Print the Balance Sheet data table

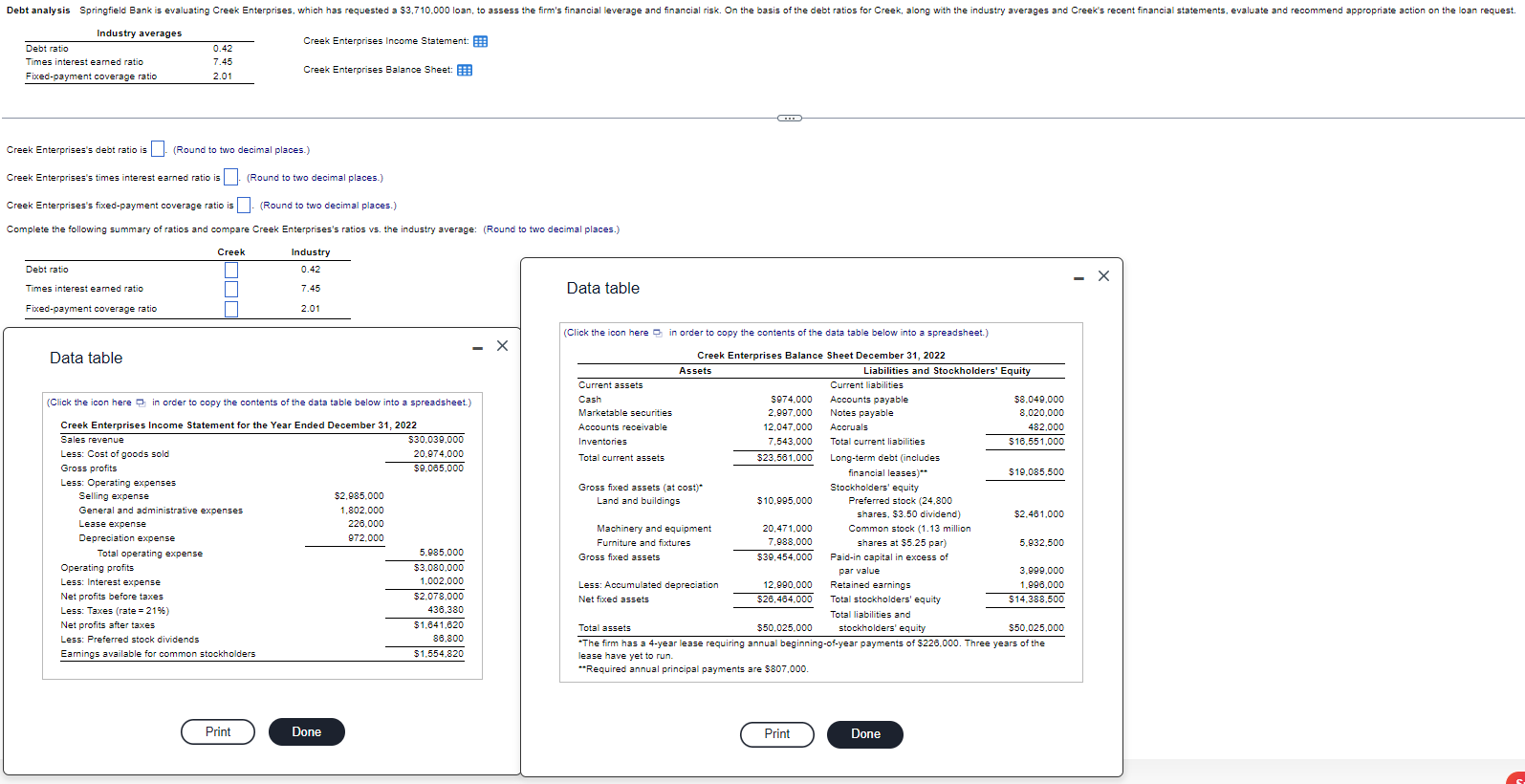(777, 734)
